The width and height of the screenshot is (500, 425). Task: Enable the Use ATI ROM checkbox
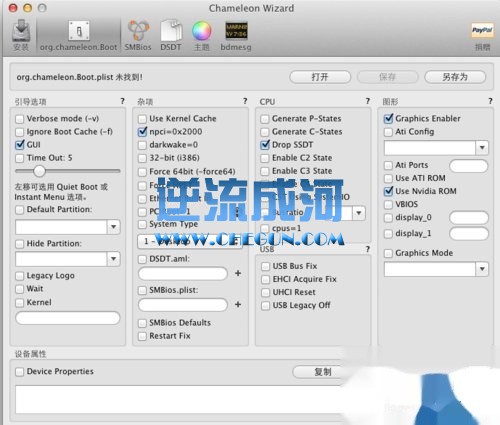(388, 178)
